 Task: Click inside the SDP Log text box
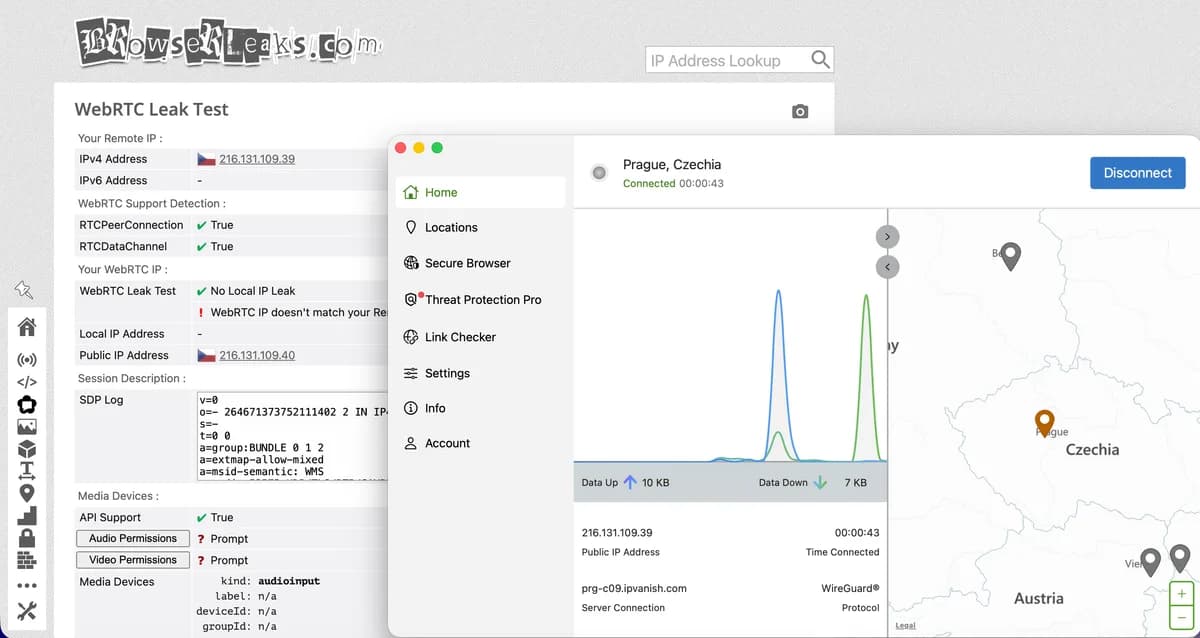click(x=292, y=437)
